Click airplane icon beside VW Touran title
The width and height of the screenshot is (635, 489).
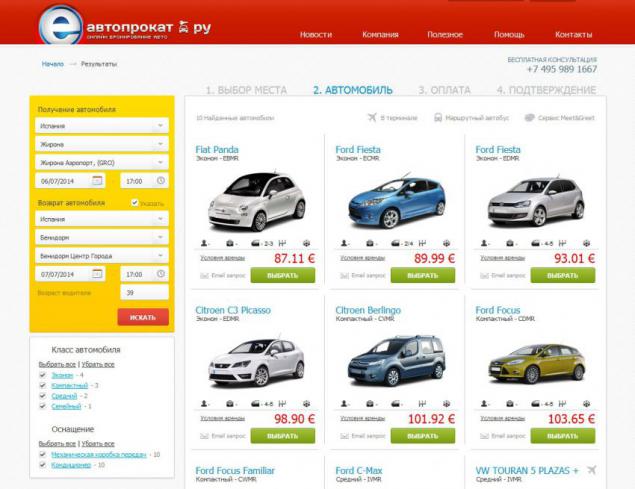[x=591, y=470]
